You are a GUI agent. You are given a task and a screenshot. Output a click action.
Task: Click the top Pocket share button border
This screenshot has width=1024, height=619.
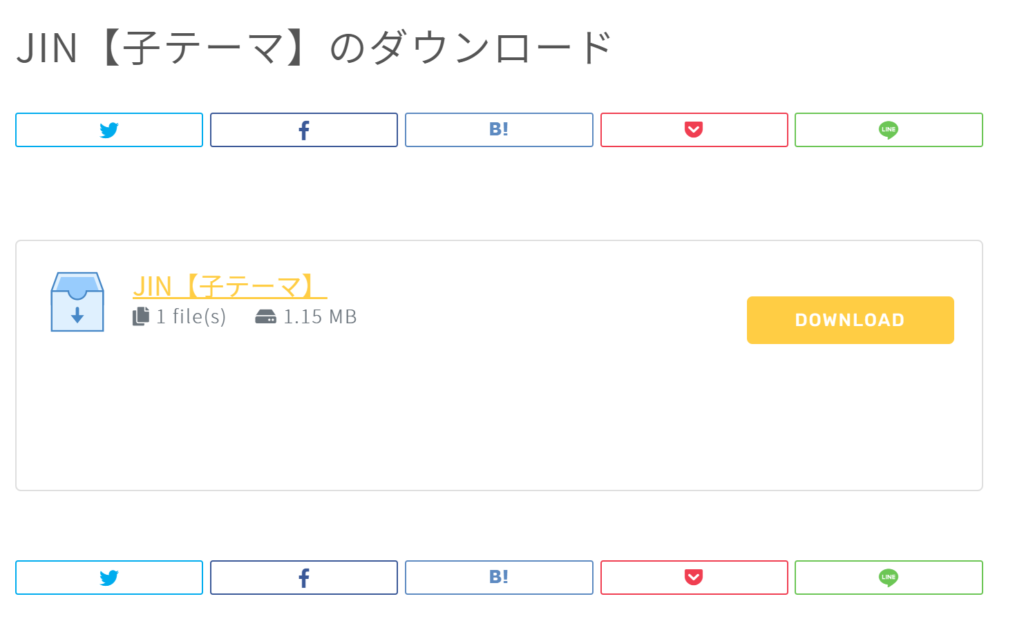[694, 114]
